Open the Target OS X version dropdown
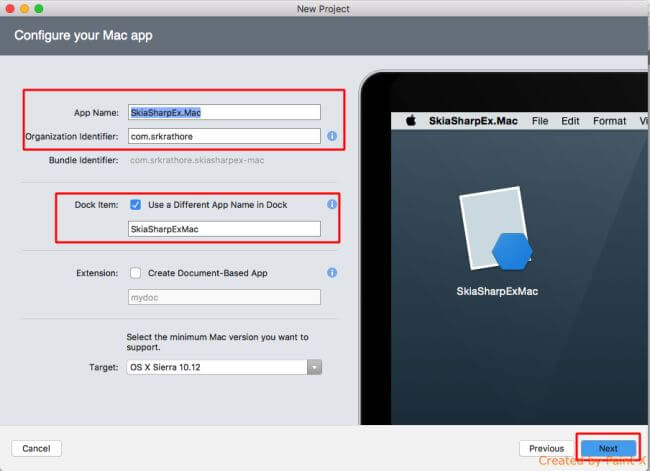 (224, 367)
